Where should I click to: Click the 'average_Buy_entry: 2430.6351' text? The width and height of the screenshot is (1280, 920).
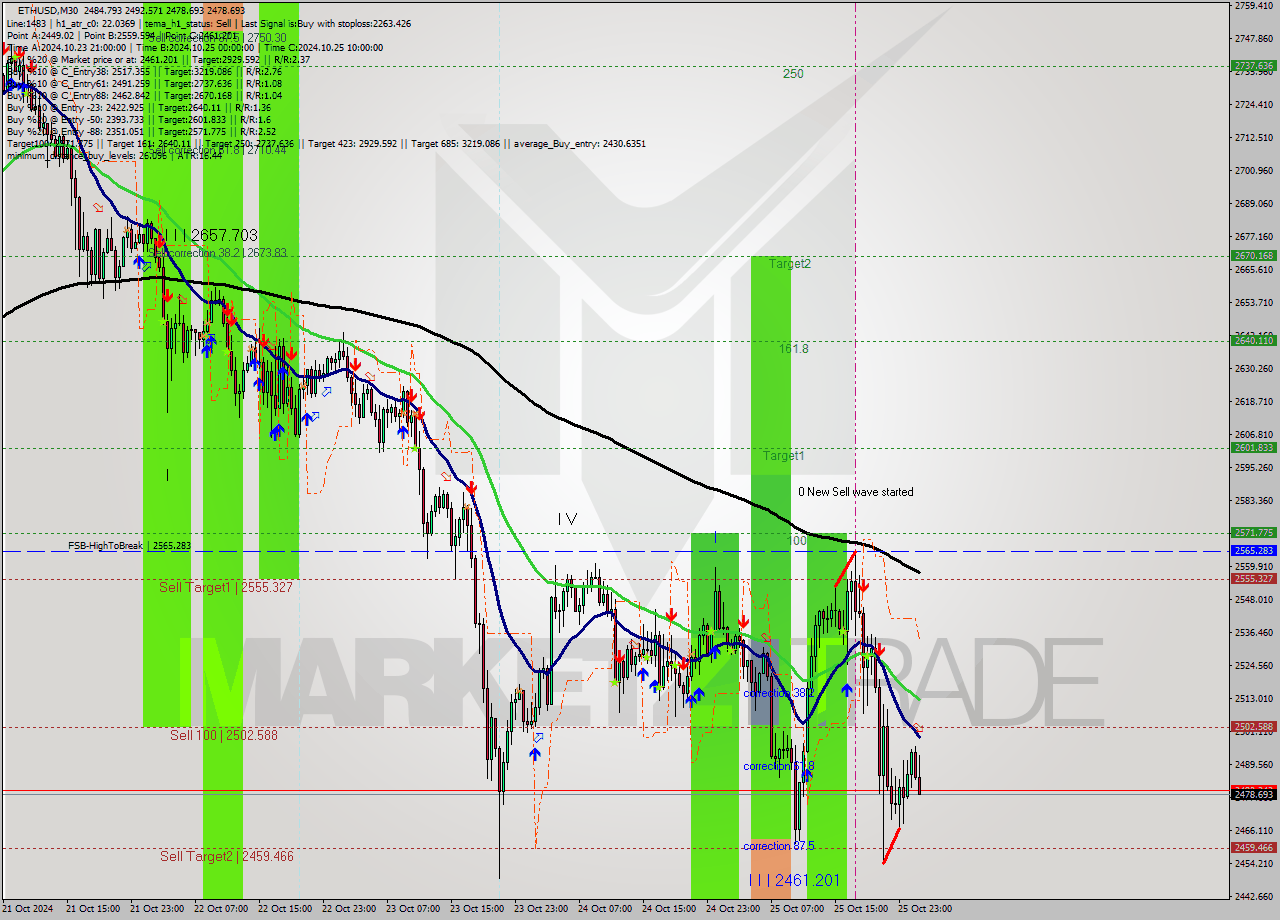point(580,144)
